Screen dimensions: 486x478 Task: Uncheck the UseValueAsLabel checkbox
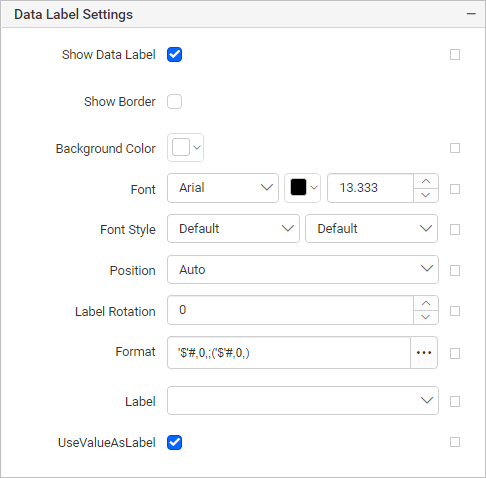(x=174, y=442)
